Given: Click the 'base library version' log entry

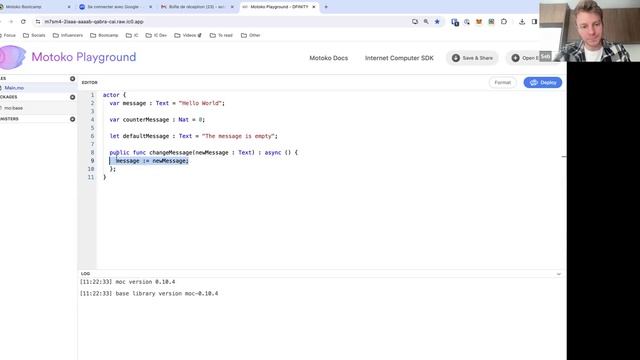Looking at the screenshot, I should [x=149, y=293].
